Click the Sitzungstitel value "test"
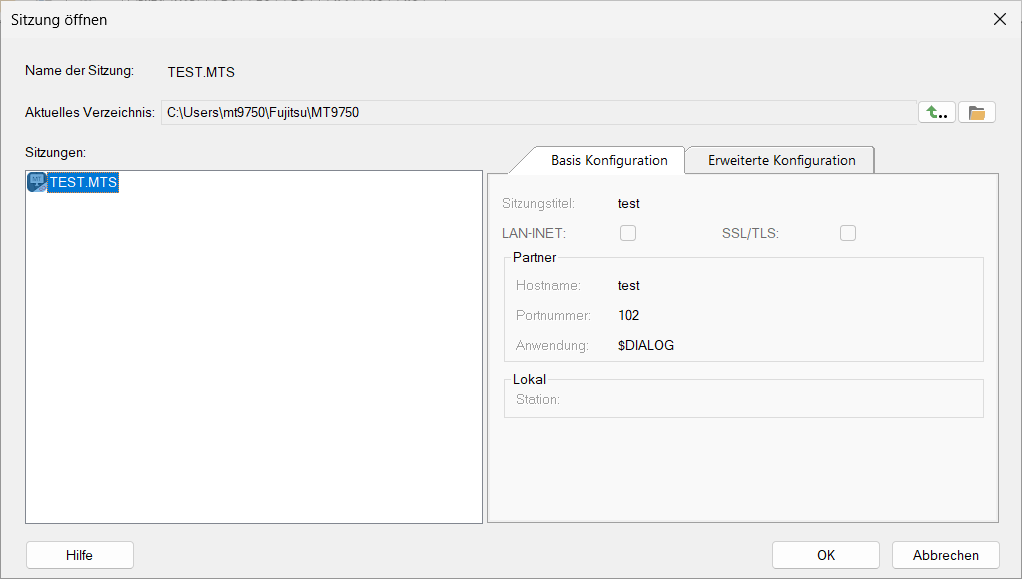The height and width of the screenshot is (579, 1022). [629, 204]
